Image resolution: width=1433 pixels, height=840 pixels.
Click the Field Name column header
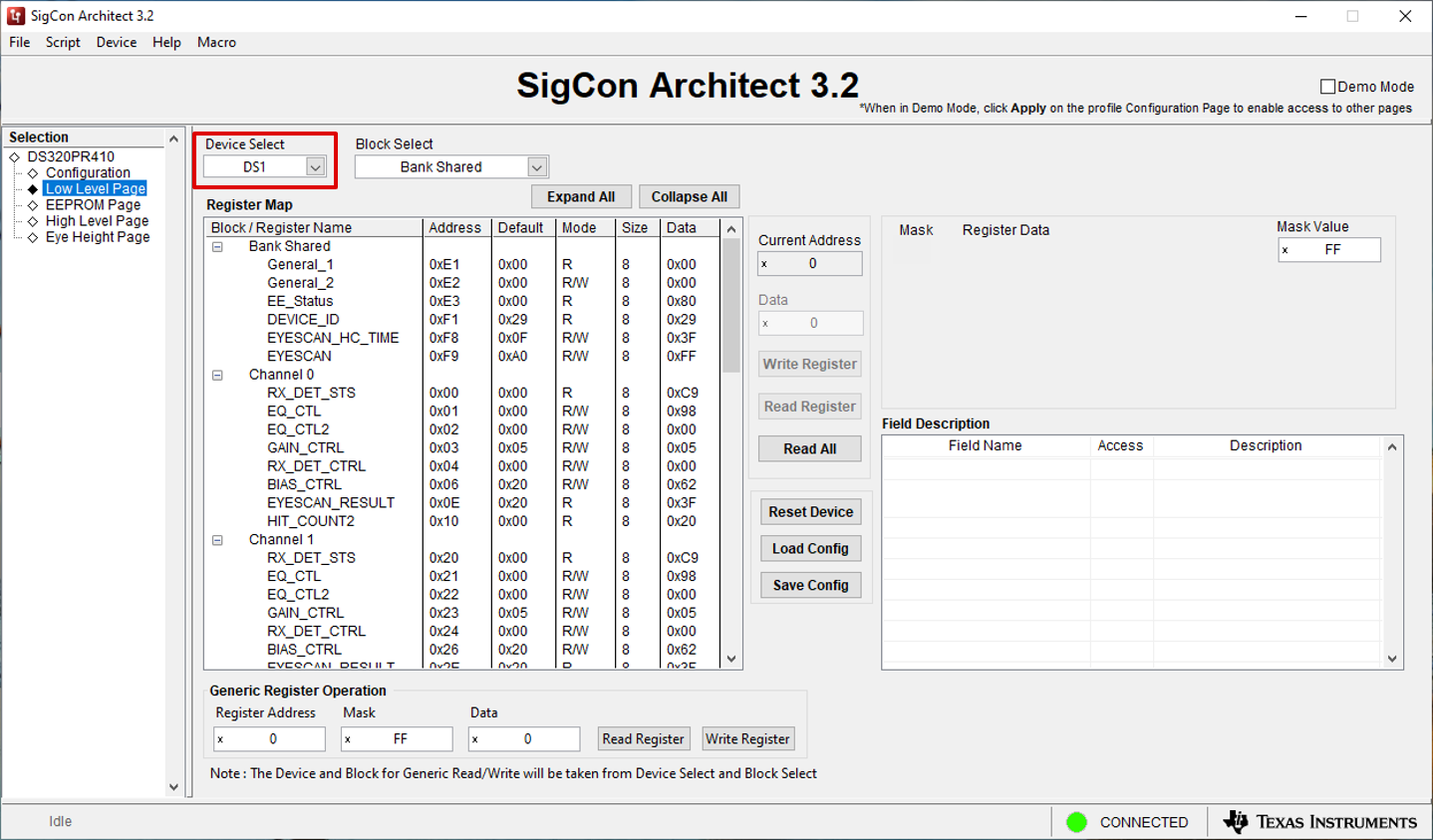click(986, 445)
